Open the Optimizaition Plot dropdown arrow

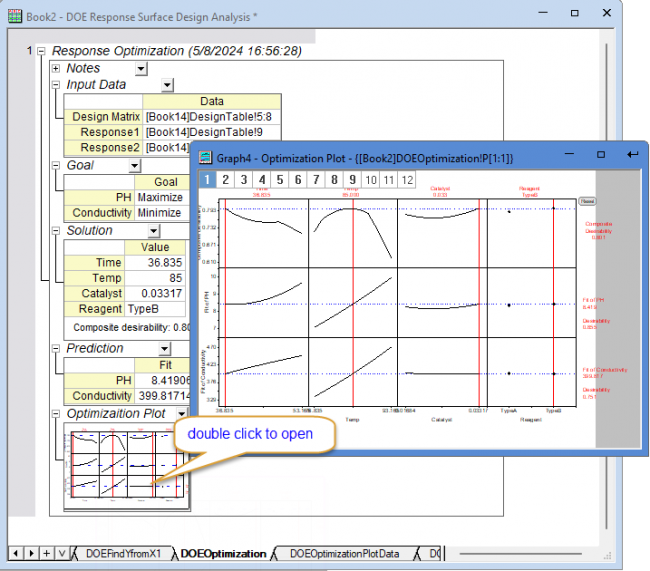(182, 414)
